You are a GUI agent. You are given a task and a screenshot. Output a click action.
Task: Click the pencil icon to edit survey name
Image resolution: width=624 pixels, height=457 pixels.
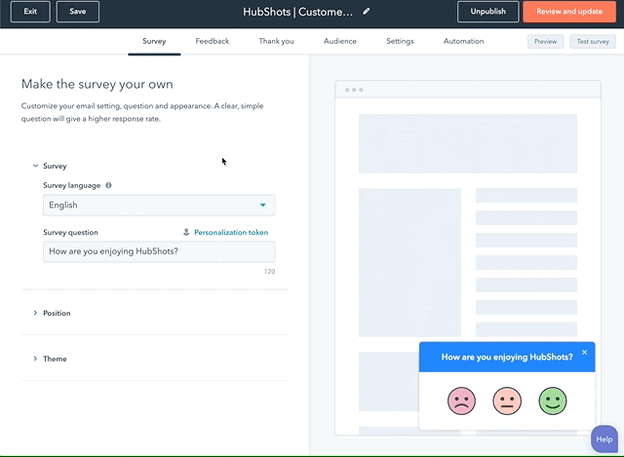coord(366,12)
